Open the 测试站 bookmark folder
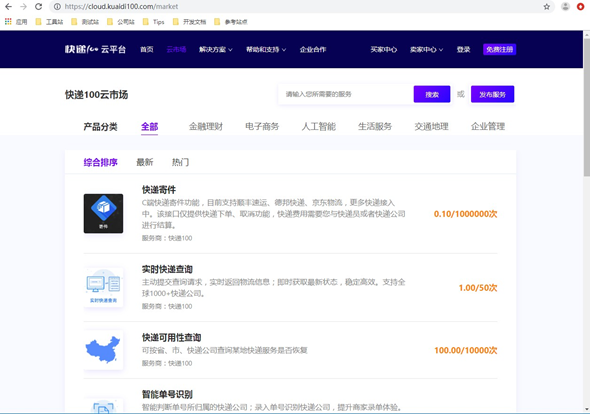The image size is (590, 414). click(85, 22)
